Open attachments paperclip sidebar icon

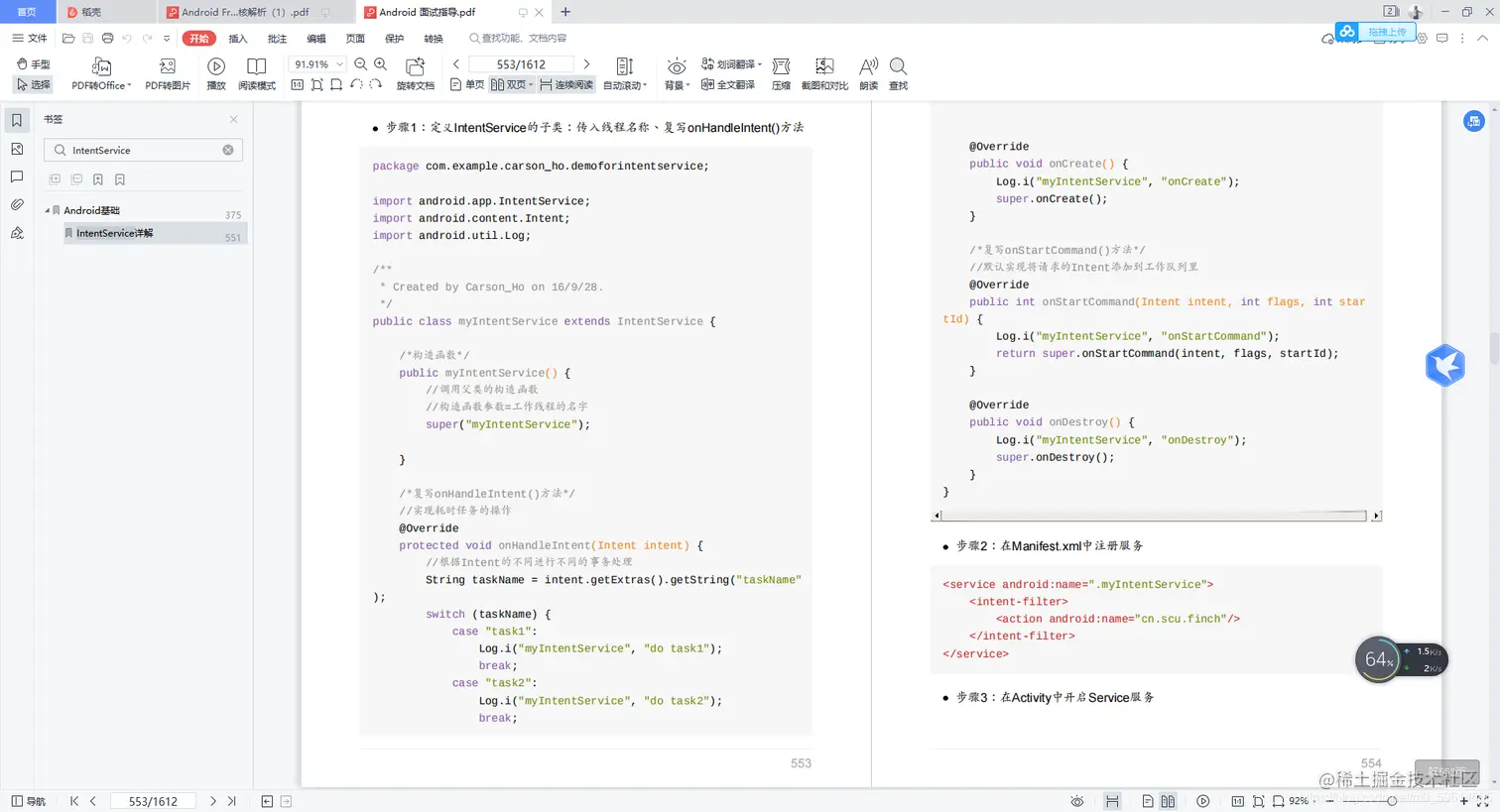(17, 205)
